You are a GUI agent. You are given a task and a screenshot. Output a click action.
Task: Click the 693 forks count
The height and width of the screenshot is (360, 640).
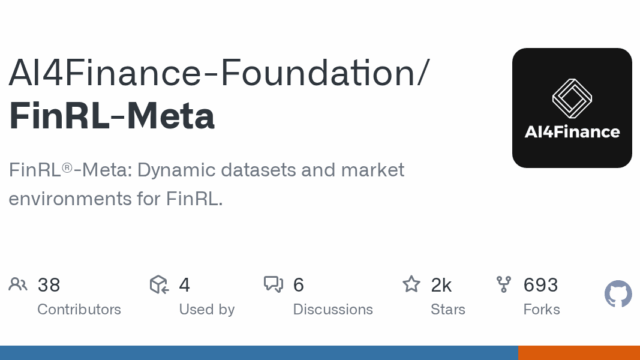540,285
